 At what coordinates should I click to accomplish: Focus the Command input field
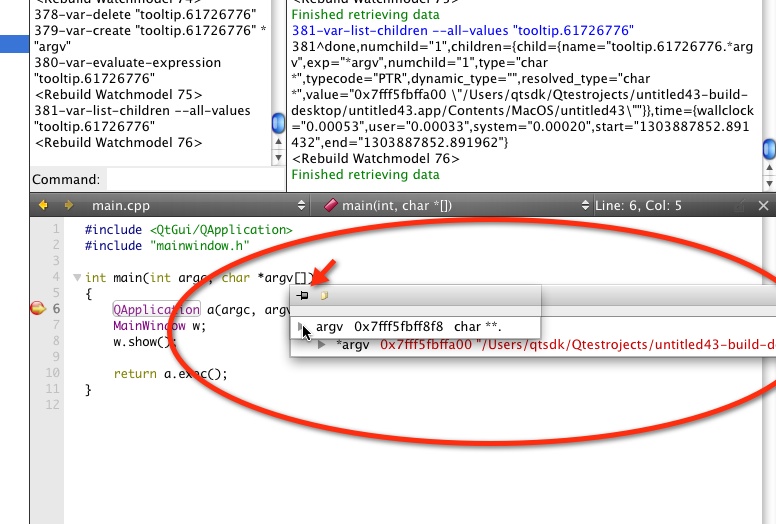click(x=190, y=179)
